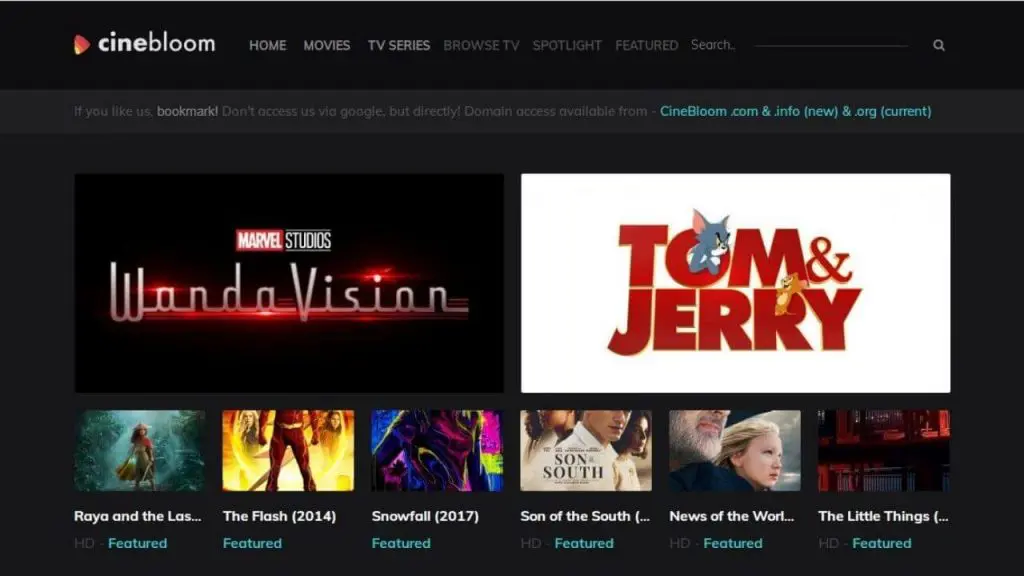Select News of the World poster
The image size is (1024, 576).
point(735,450)
